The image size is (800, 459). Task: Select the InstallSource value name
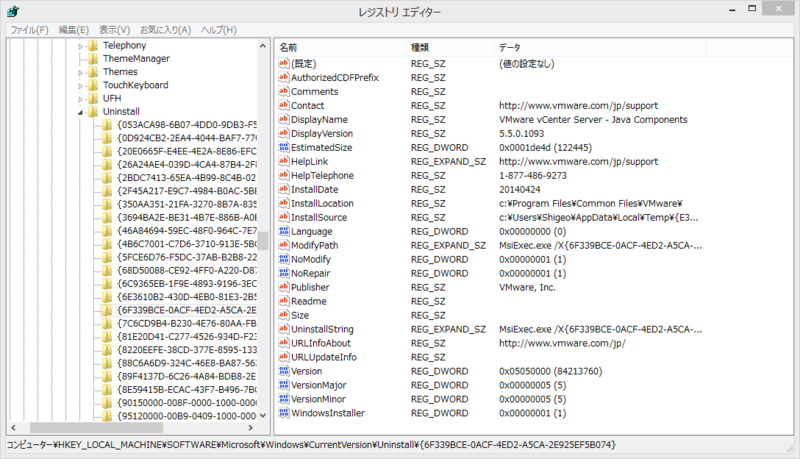click(x=319, y=217)
